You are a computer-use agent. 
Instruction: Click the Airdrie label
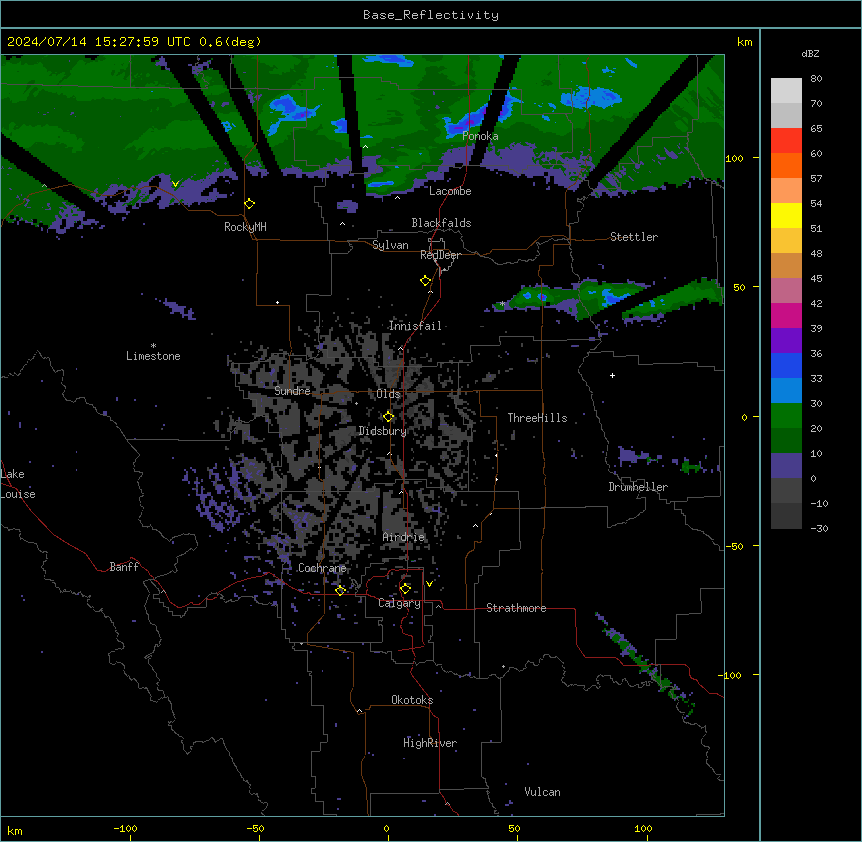click(404, 537)
